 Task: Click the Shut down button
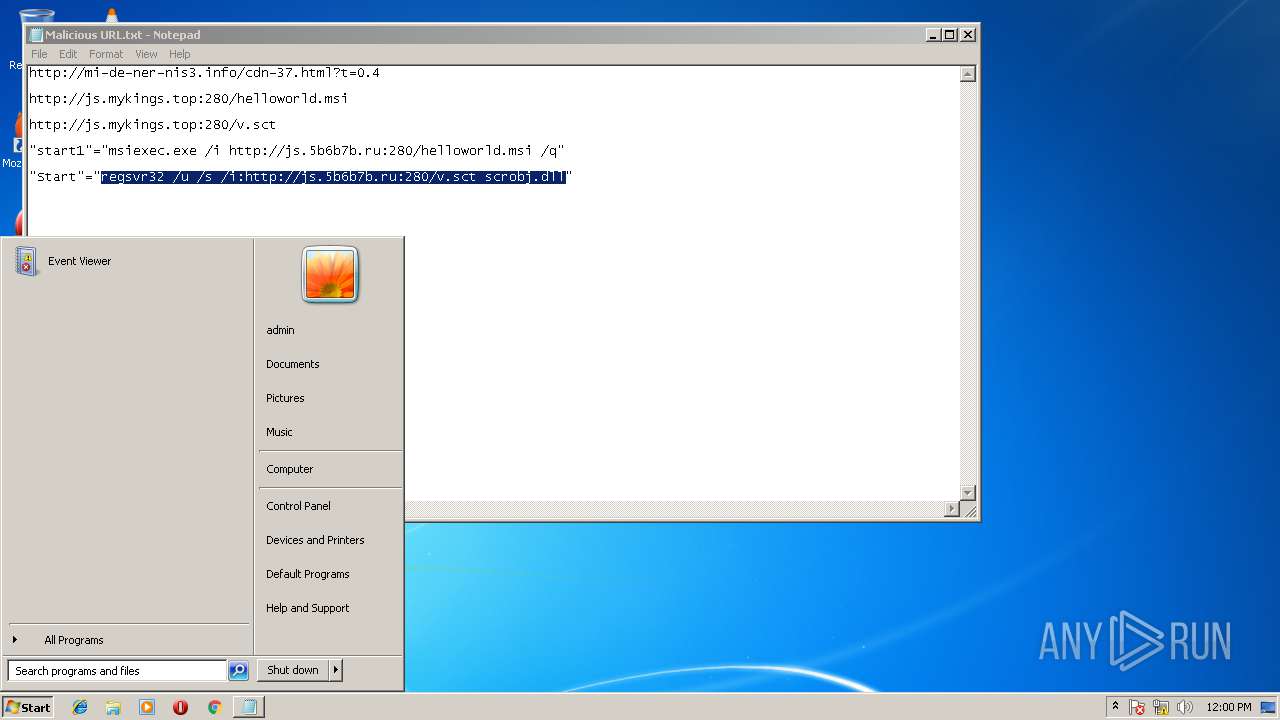[293, 670]
